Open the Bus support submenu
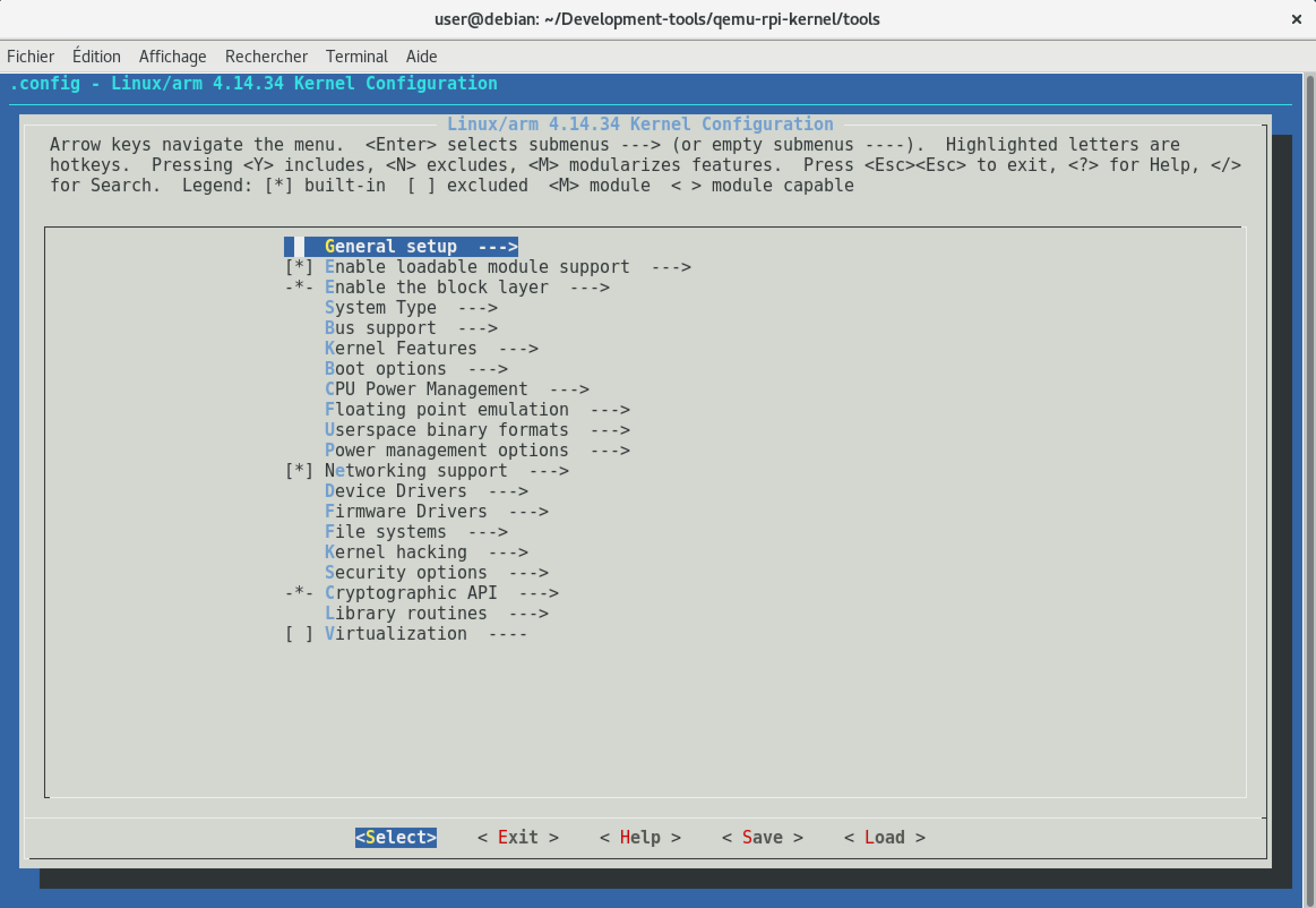Image resolution: width=1316 pixels, height=908 pixels. [411, 328]
